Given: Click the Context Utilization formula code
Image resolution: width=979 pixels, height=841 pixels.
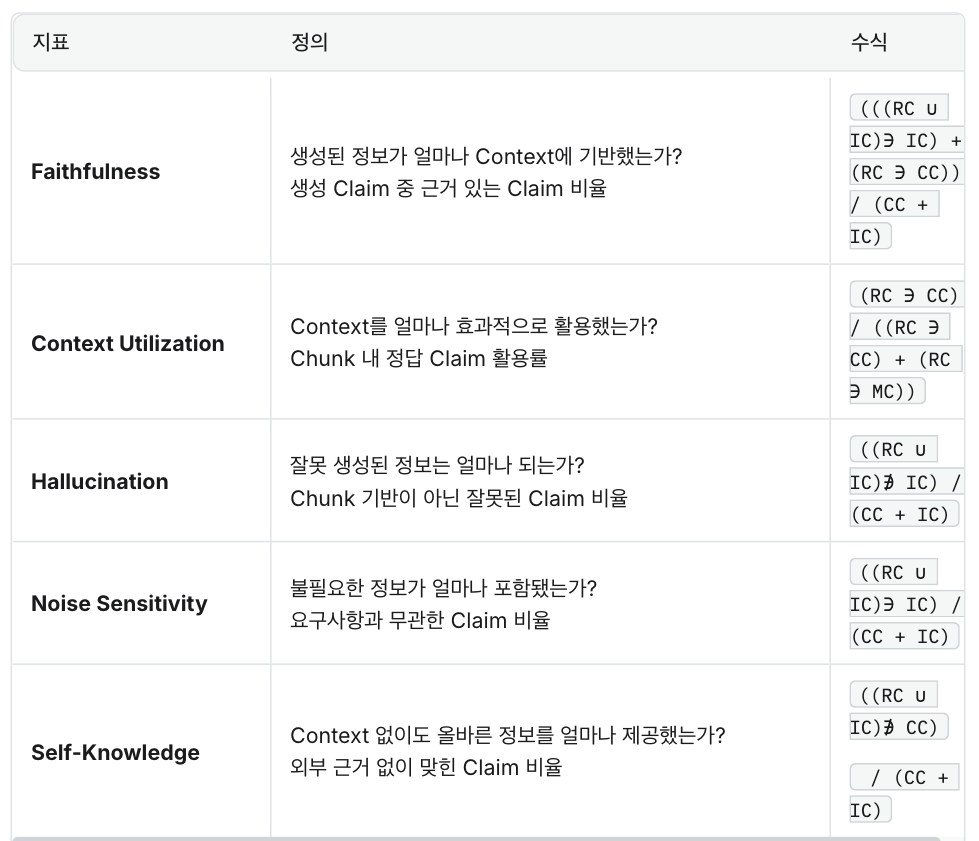Looking at the screenshot, I should tap(904, 343).
